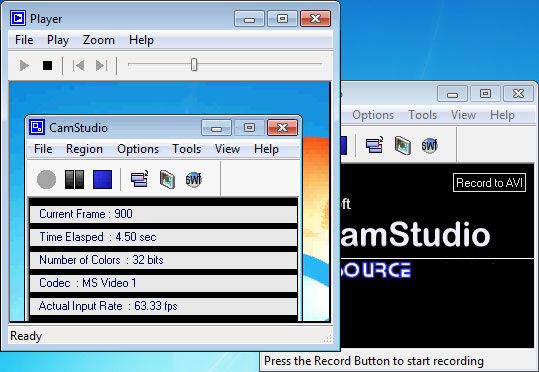Open the Region menu in the recorded CamStudio
This screenshot has width=539, height=372.
[84, 149]
